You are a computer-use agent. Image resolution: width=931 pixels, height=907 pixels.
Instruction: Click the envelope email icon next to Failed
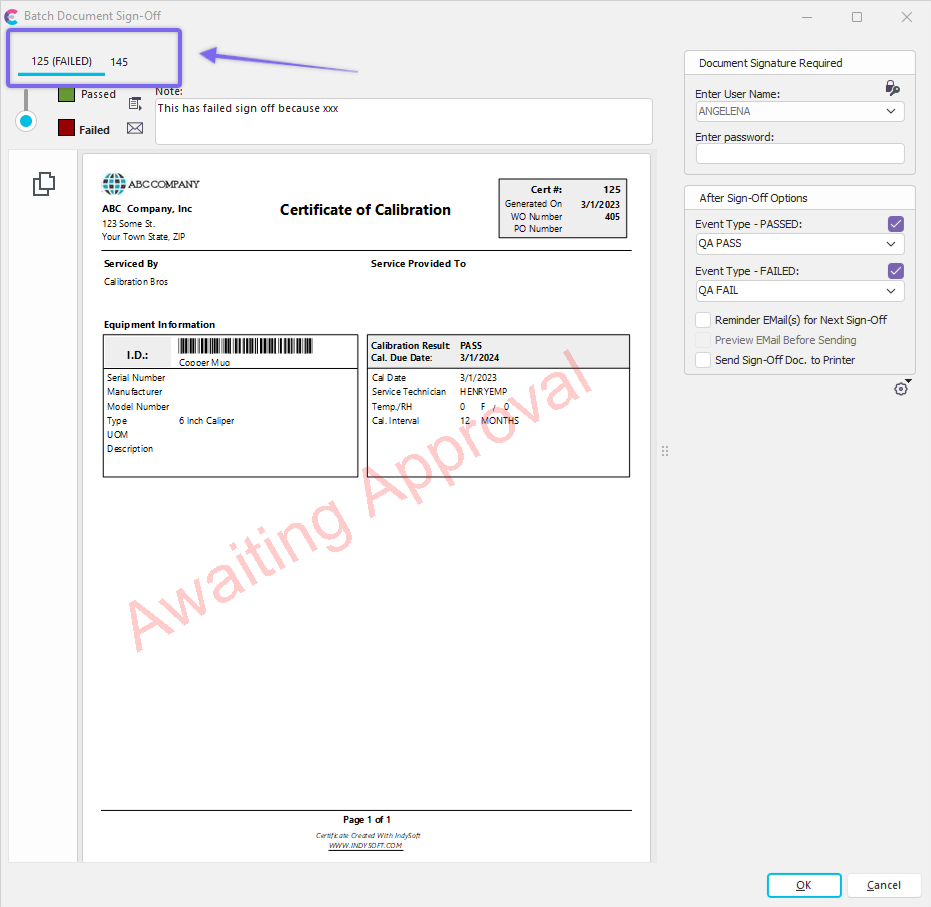135,128
